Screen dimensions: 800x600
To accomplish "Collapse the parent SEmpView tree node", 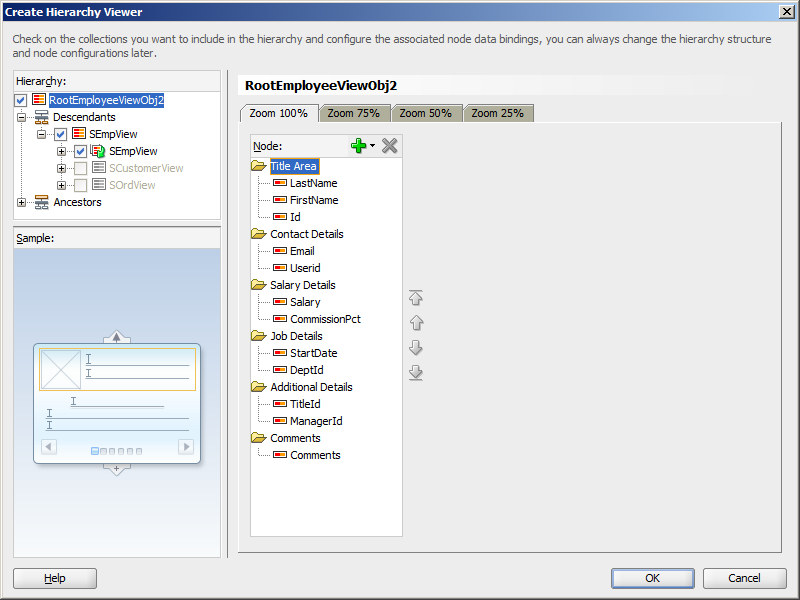I will [41, 134].
